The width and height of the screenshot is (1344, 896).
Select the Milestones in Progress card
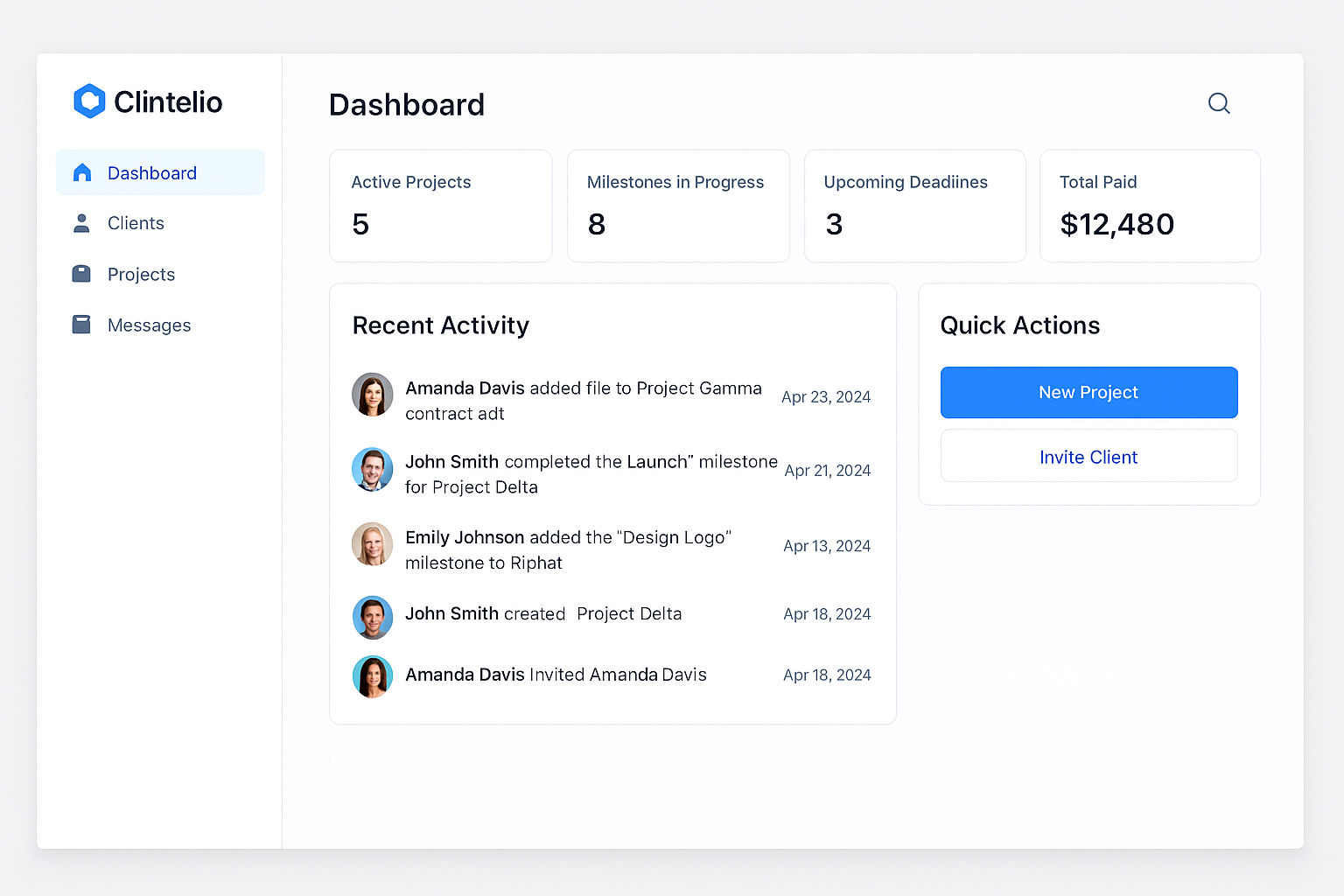pyautogui.click(x=678, y=206)
